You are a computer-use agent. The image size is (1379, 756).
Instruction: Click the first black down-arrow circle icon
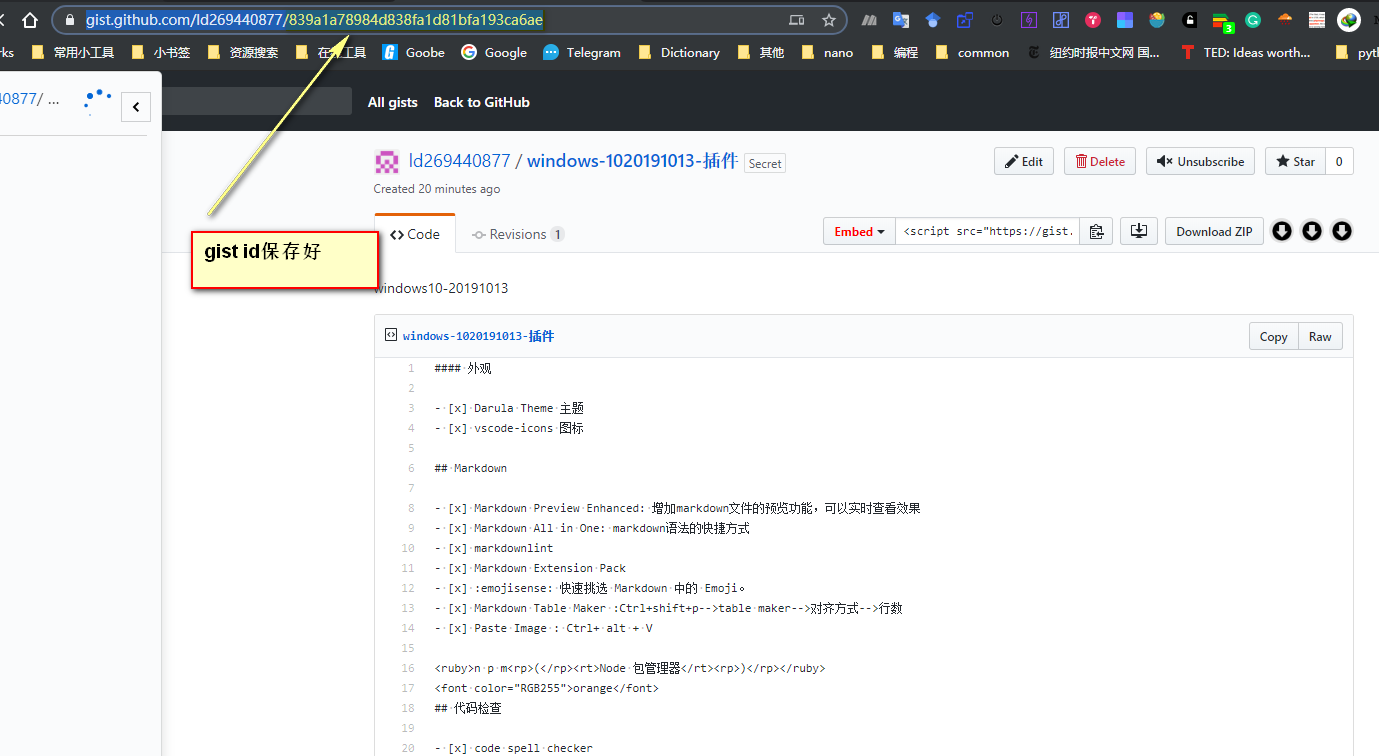tap(1282, 231)
